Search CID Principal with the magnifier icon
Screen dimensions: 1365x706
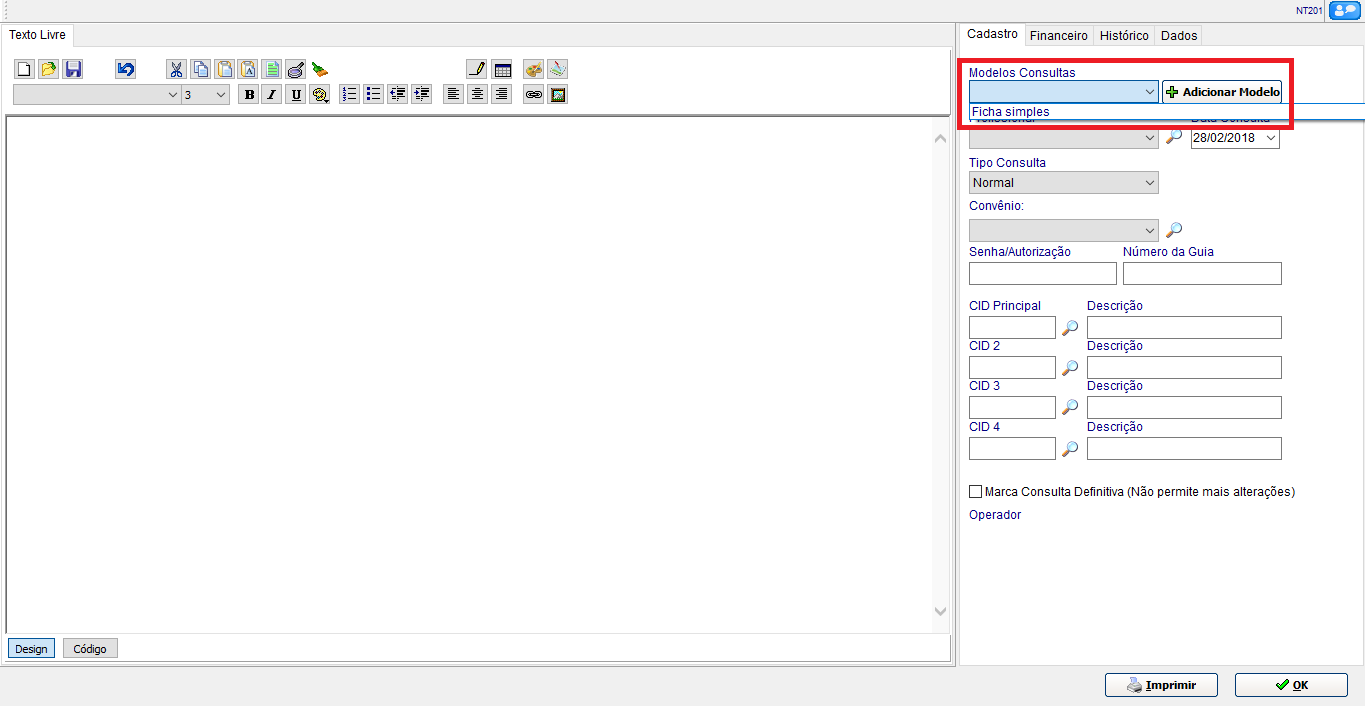(x=1070, y=327)
